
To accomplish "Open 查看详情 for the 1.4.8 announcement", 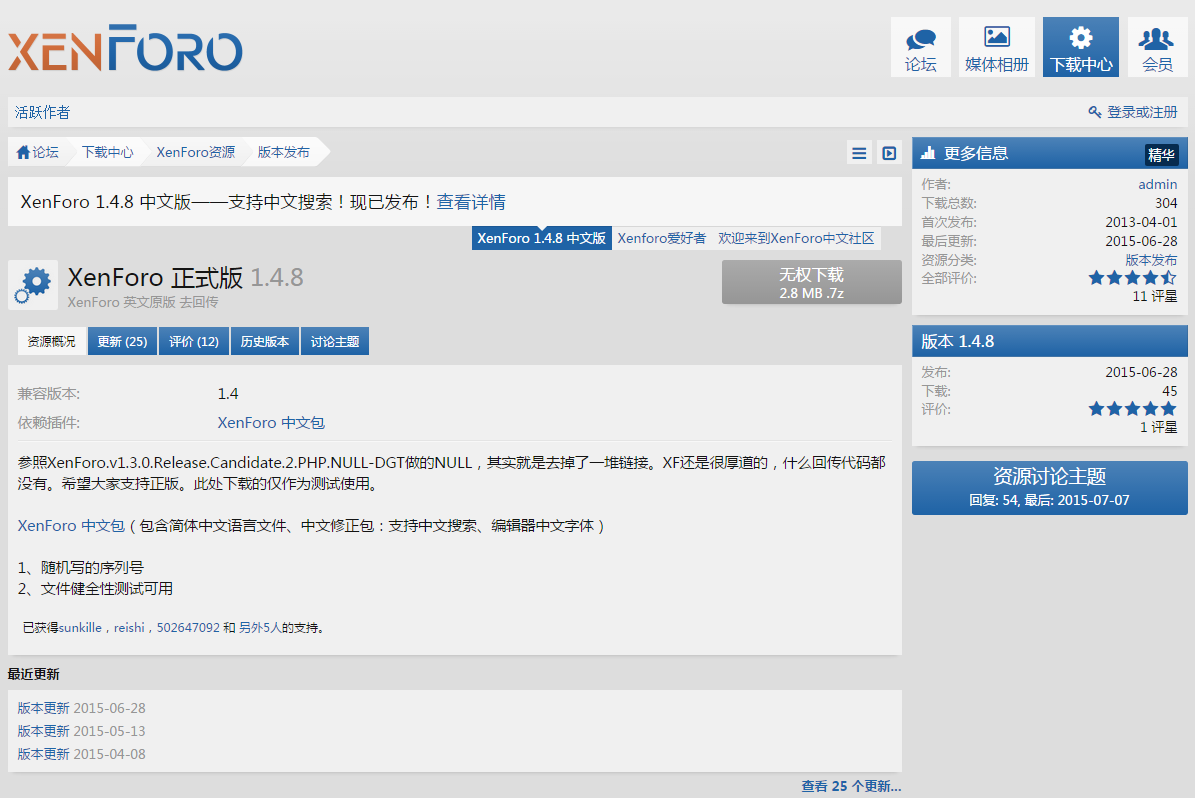I will click(473, 201).
